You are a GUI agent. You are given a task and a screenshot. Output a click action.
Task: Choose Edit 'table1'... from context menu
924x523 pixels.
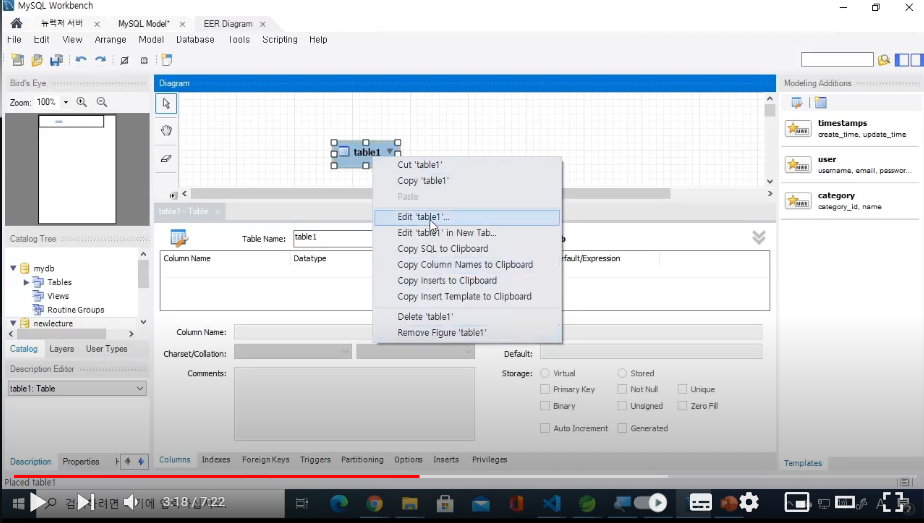pyautogui.click(x=467, y=217)
